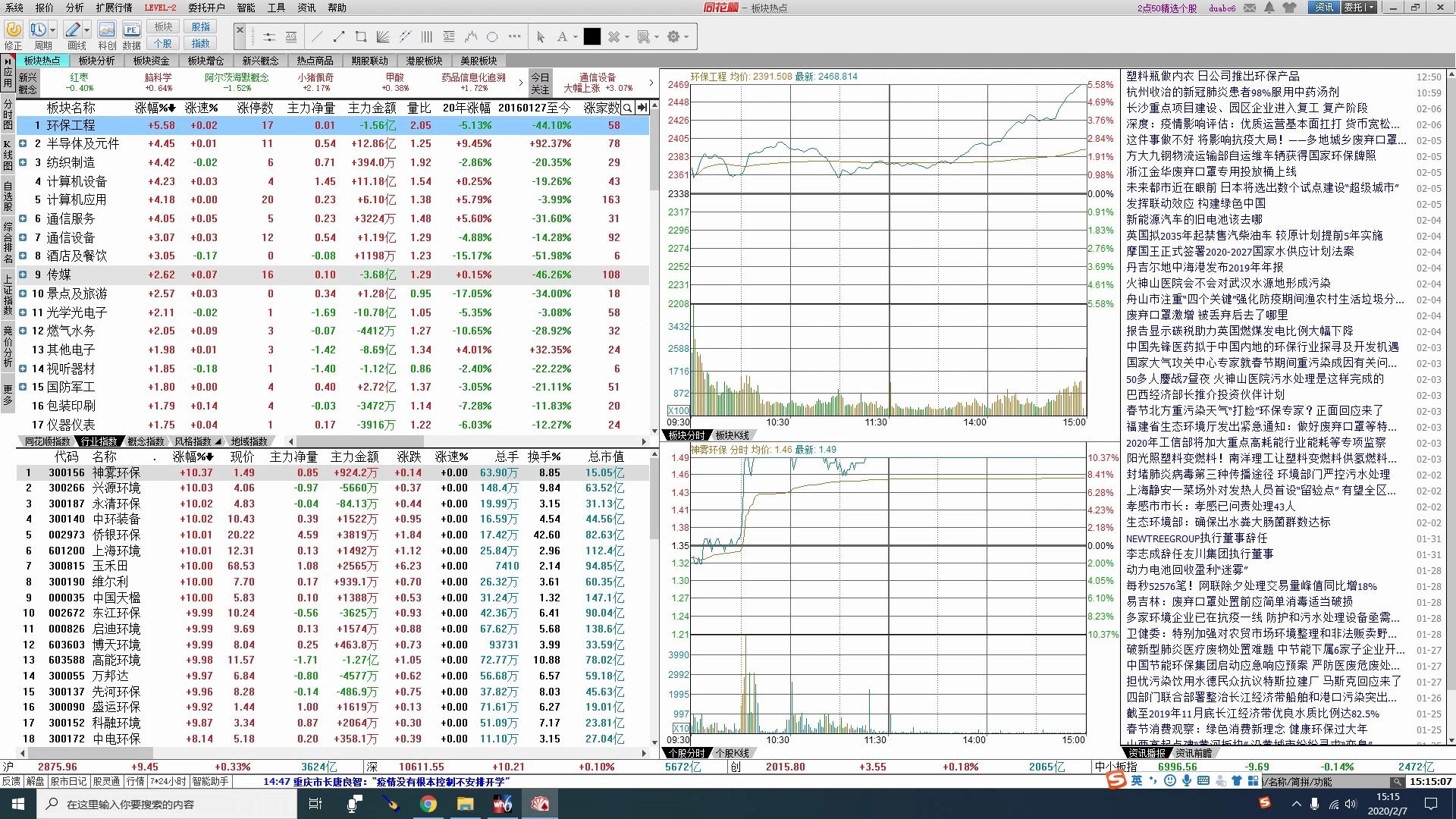This screenshot has width=1456, height=819.
Task: Pick the black drawing color swatch
Action: click(592, 36)
